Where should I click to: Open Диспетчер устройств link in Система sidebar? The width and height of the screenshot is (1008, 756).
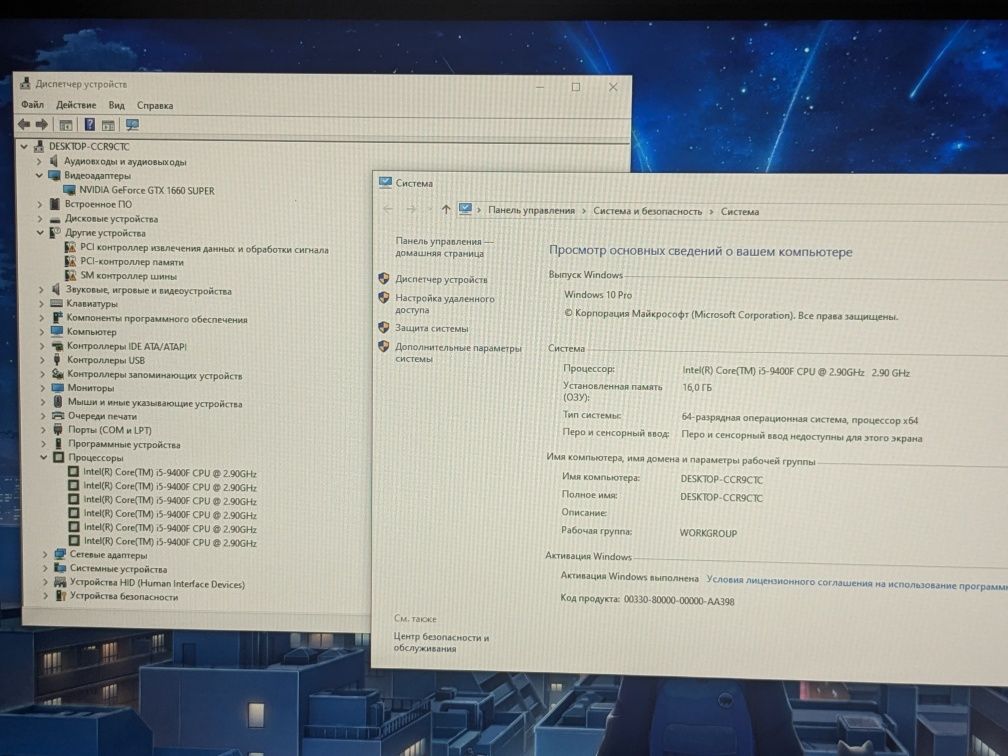441,280
